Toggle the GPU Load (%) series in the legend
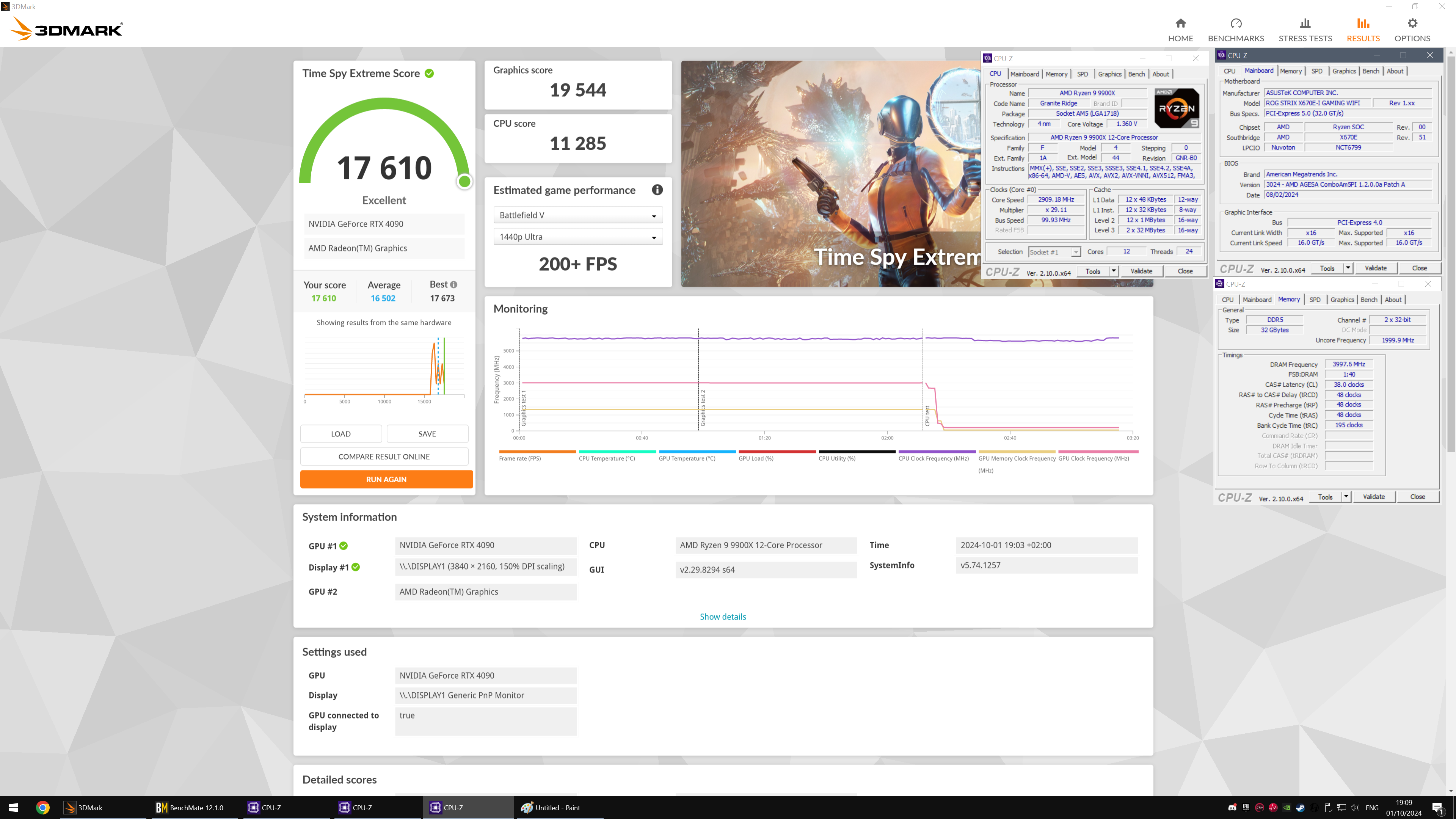Viewport: 1456px width, 819px height. click(x=777, y=455)
